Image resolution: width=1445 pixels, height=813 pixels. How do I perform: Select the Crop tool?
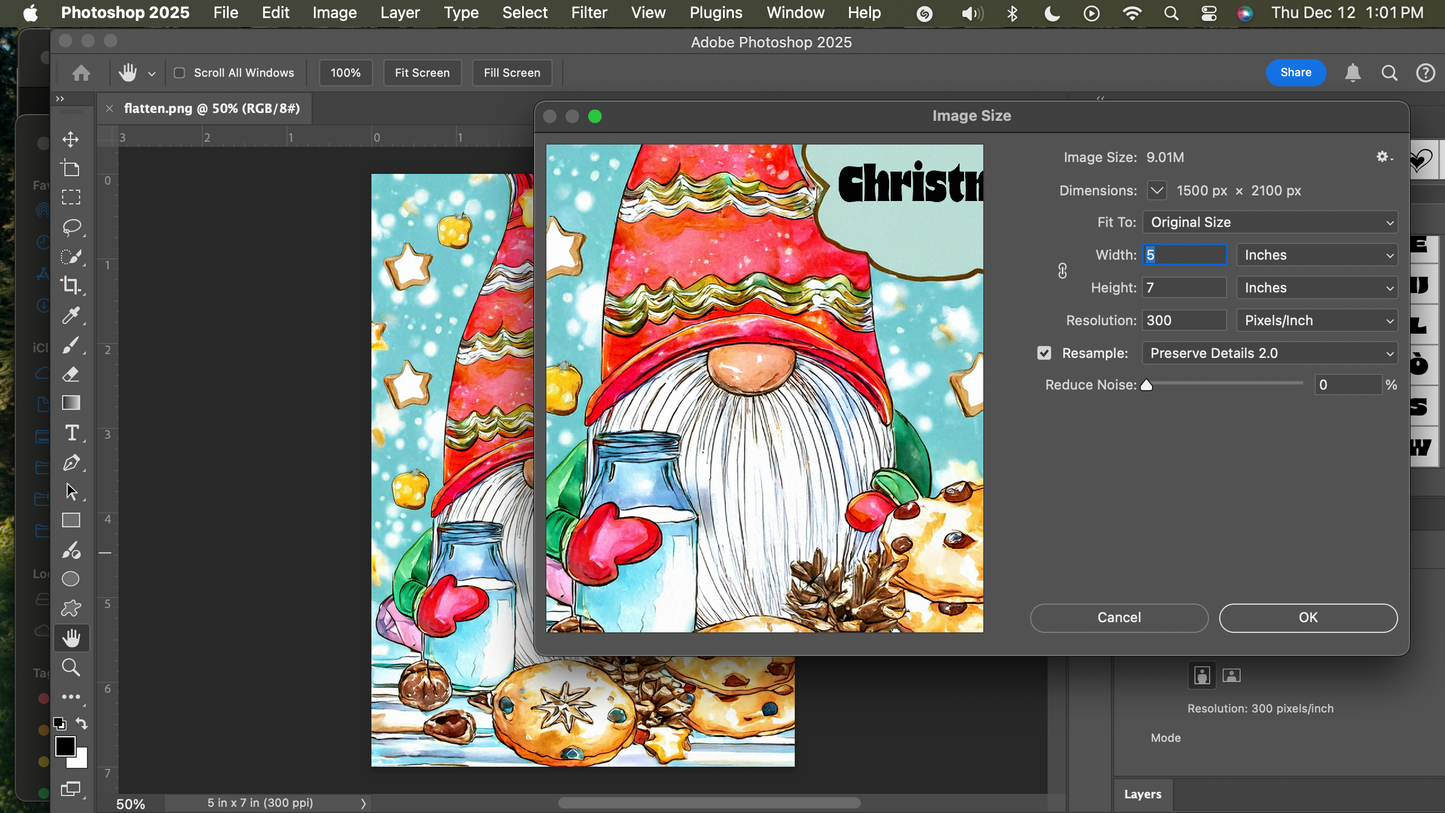71,285
